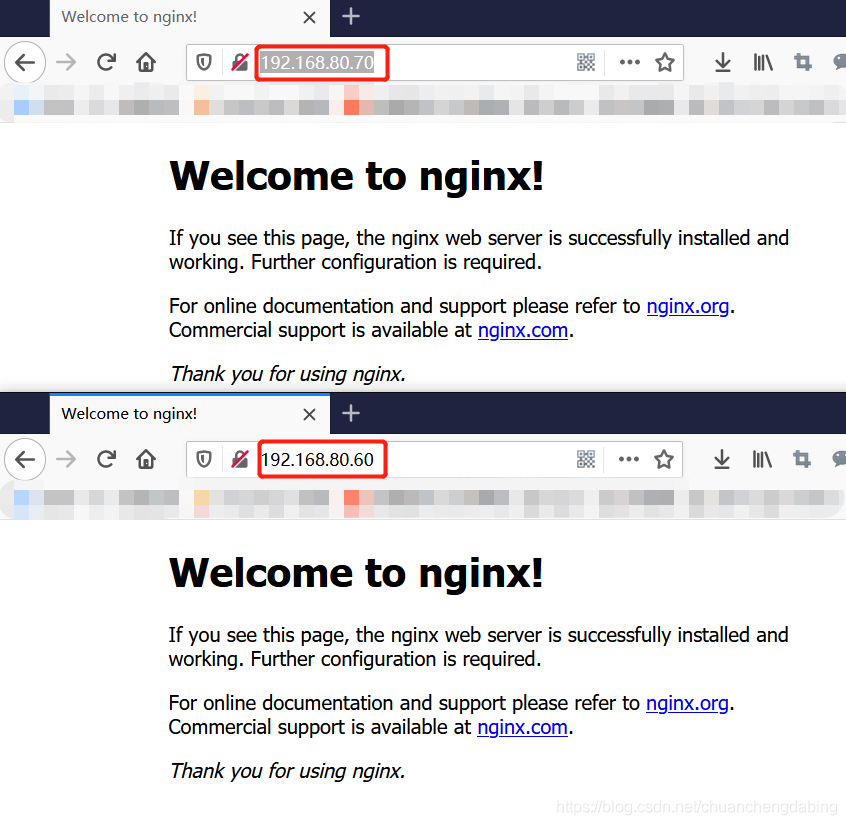Open page actions menu in 192.168.80.60 window
846x825 pixels.
coord(629,459)
